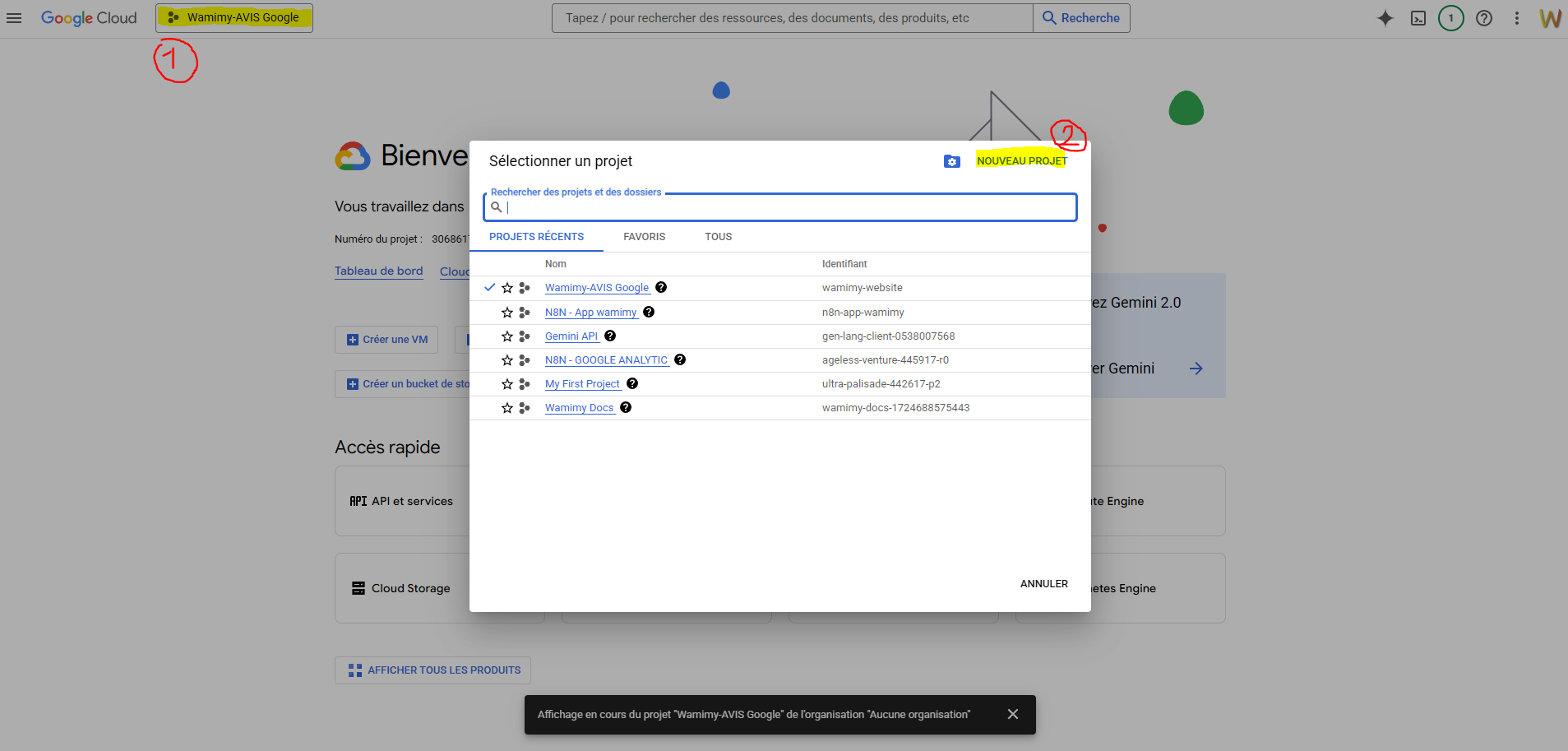Viewport: 1568px width, 751px height.
Task: Star the Gemini API project
Action: click(x=507, y=336)
